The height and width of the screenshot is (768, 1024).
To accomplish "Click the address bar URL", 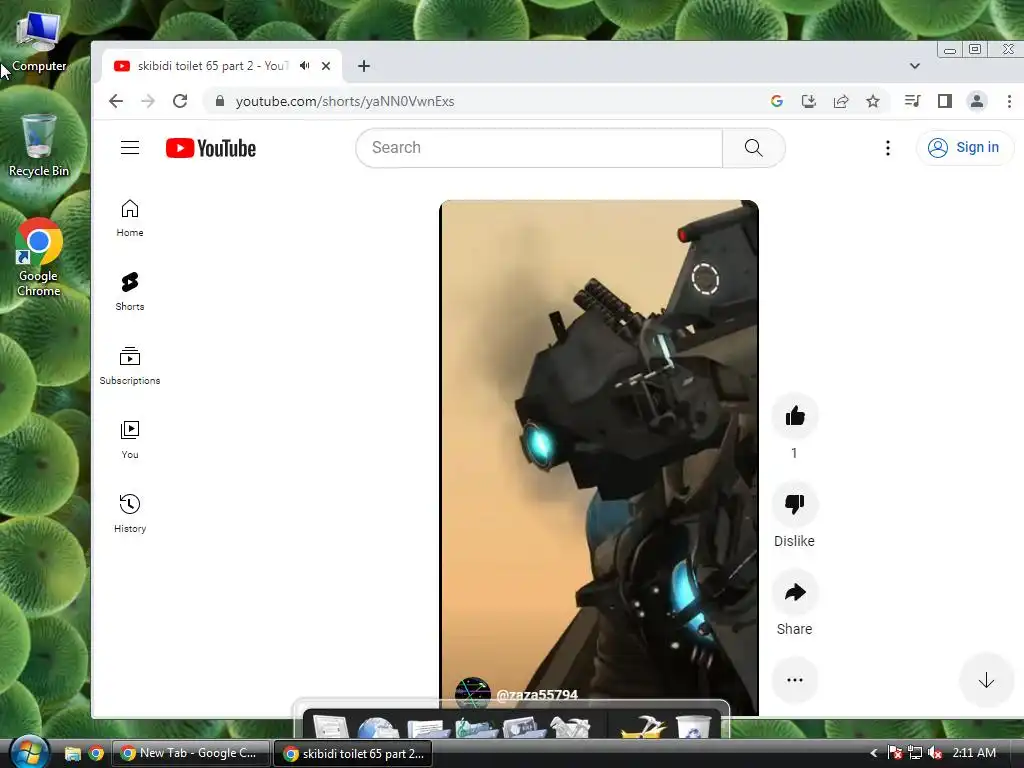I will (345, 101).
